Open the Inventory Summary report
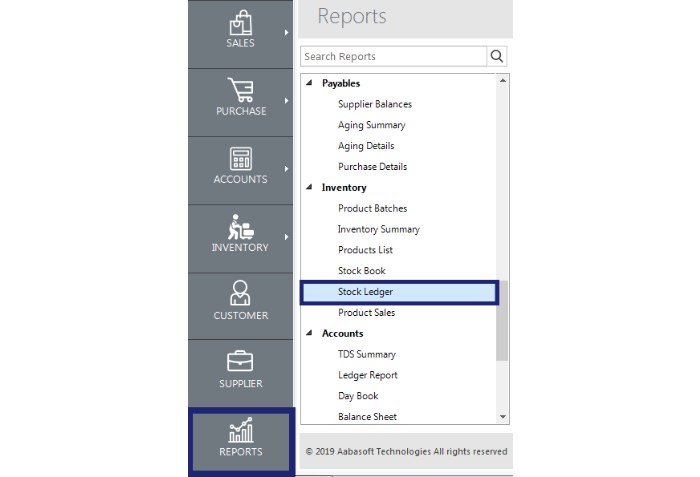The image size is (700, 477). tap(379, 229)
